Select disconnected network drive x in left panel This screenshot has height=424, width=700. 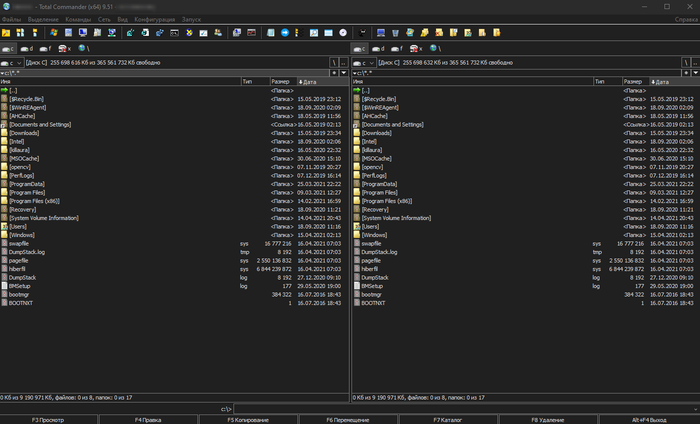tap(65, 49)
